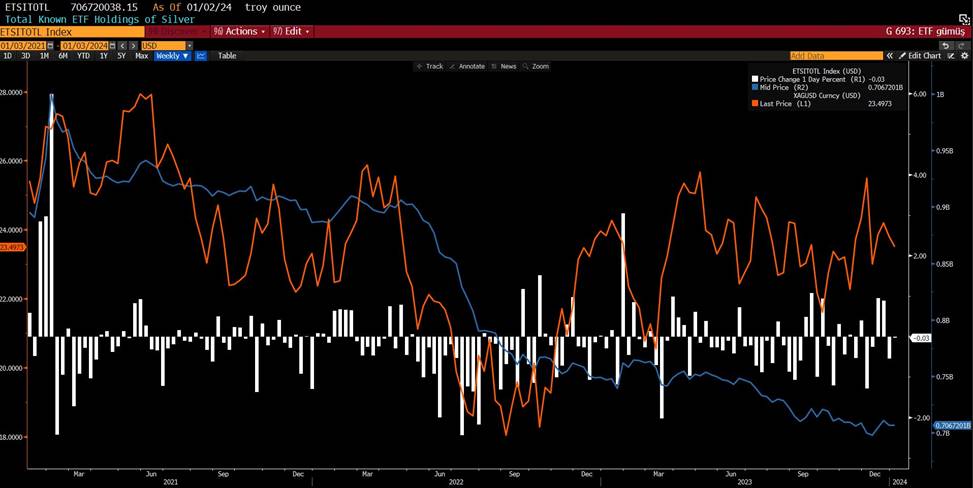Image resolution: width=973 pixels, height=488 pixels.
Task: Step date range forward with right arrow
Action: point(133,46)
